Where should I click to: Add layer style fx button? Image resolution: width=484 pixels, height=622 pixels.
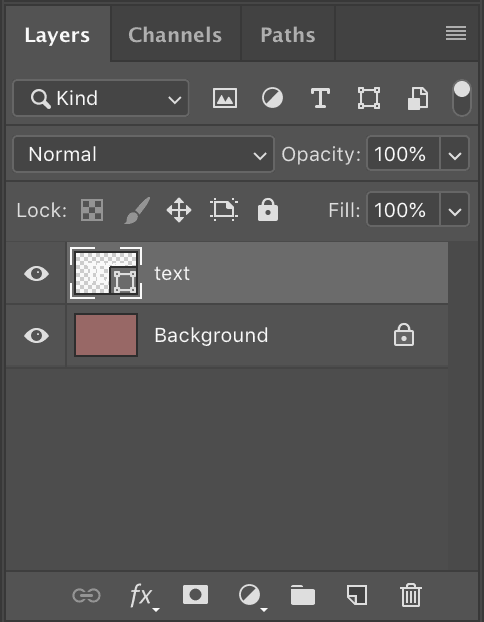tap(143, 596)
